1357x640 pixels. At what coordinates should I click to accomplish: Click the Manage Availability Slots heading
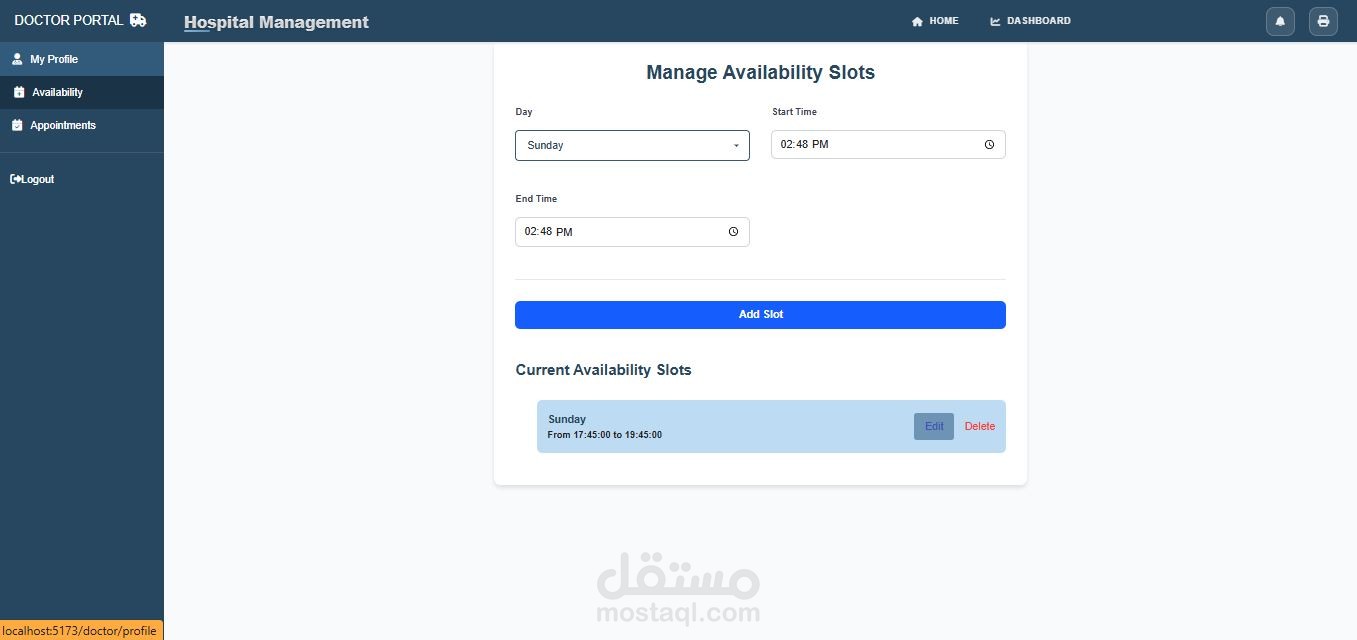[760, 72]
